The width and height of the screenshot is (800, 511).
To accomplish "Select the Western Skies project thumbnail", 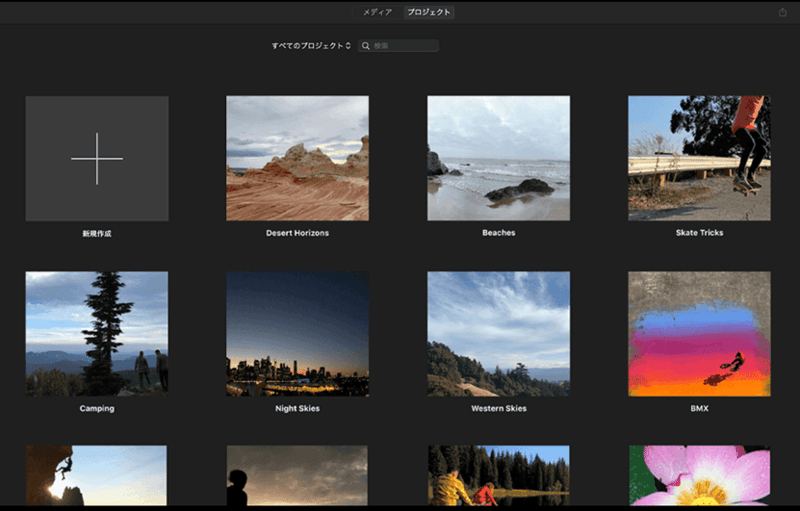I will click(x=498, y=333).
